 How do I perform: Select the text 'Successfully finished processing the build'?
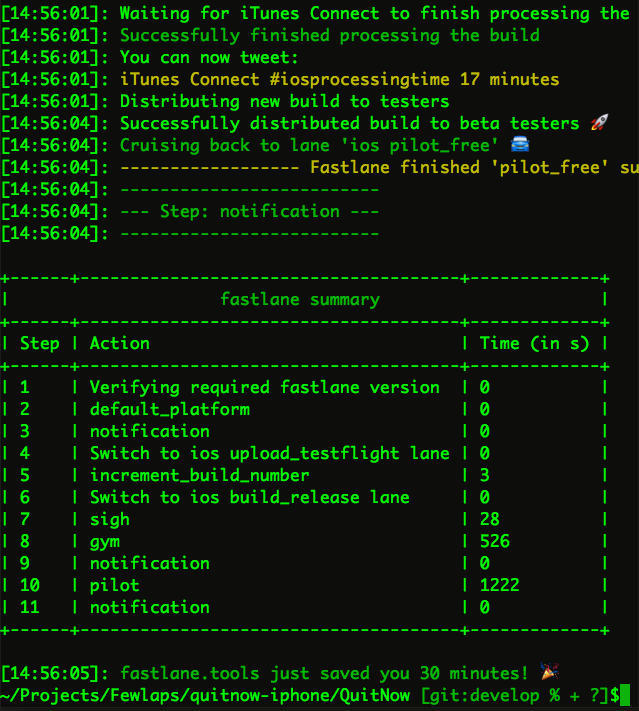point(330,35)
